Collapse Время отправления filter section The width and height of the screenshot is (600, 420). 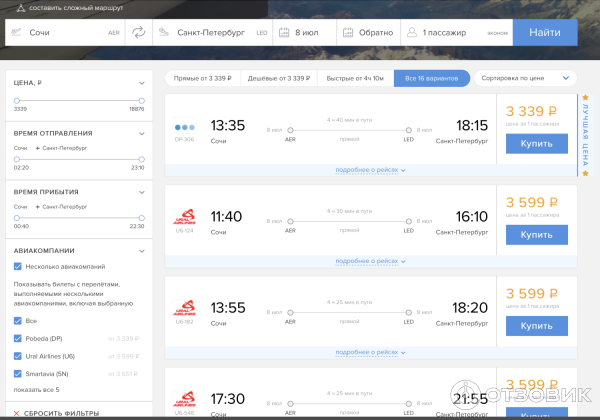[142, 133]
